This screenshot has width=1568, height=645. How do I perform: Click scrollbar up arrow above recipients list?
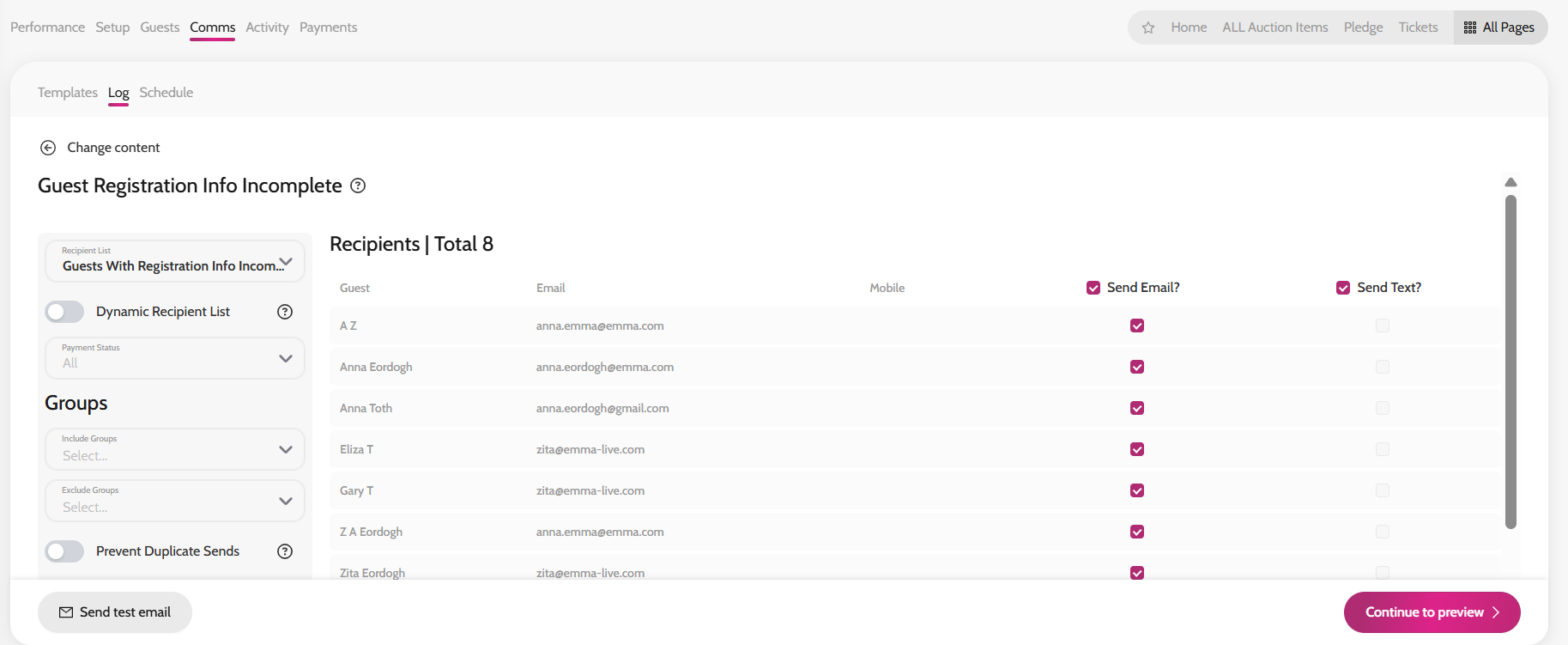pos(1511,182)
